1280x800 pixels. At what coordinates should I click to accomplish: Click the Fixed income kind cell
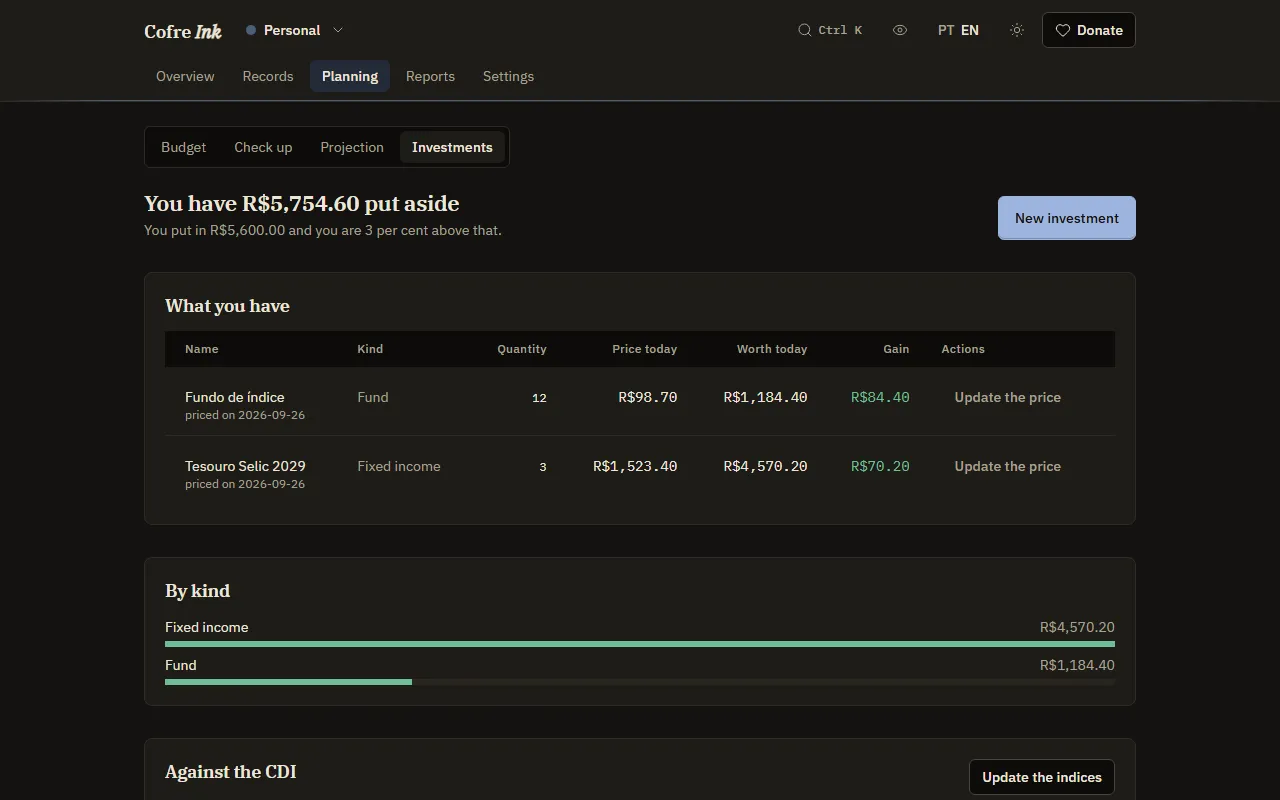[x=399, y=466]
